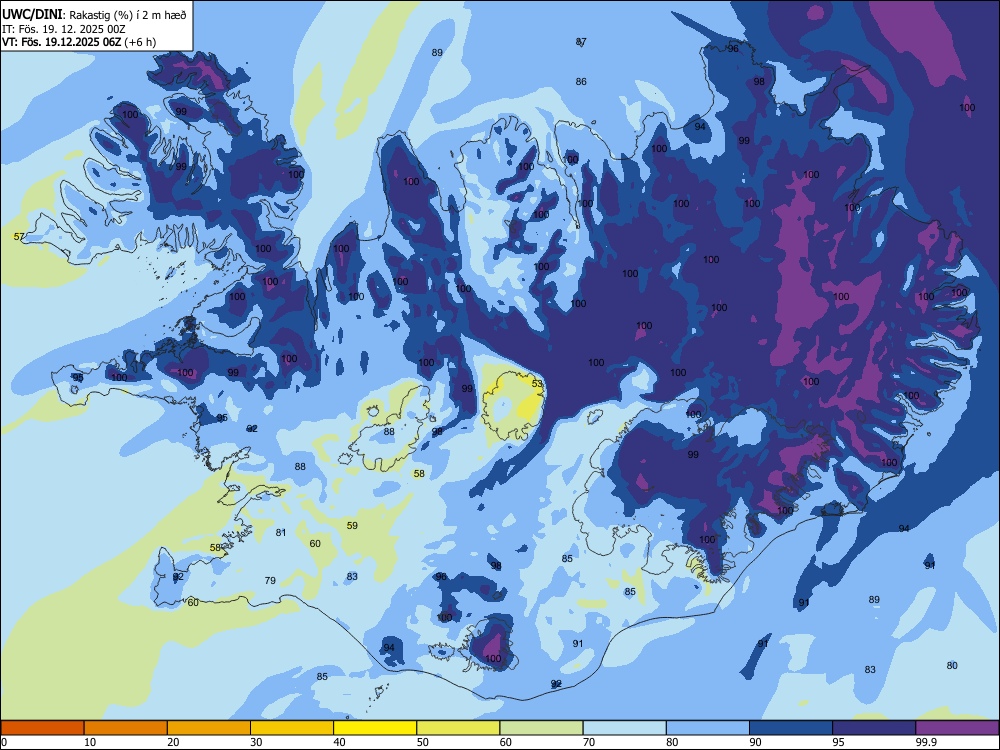This screenshot has height=750, width=1000.
Task: Click the '81' humidity value in southwest Iceland
Action: [x=281, y=532]
